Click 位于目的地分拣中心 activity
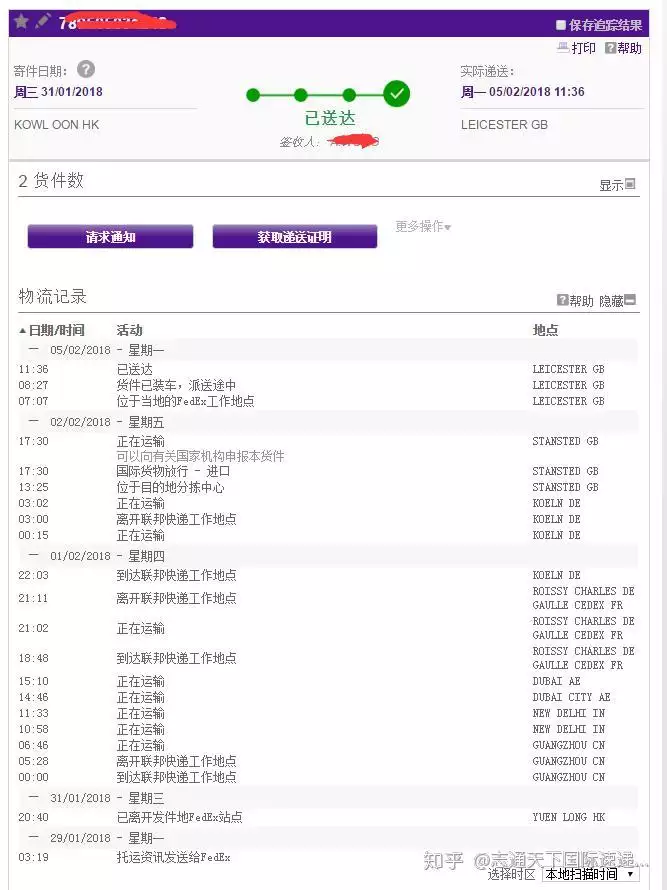Viewport: 667px width, 890px height. (170, 487)
